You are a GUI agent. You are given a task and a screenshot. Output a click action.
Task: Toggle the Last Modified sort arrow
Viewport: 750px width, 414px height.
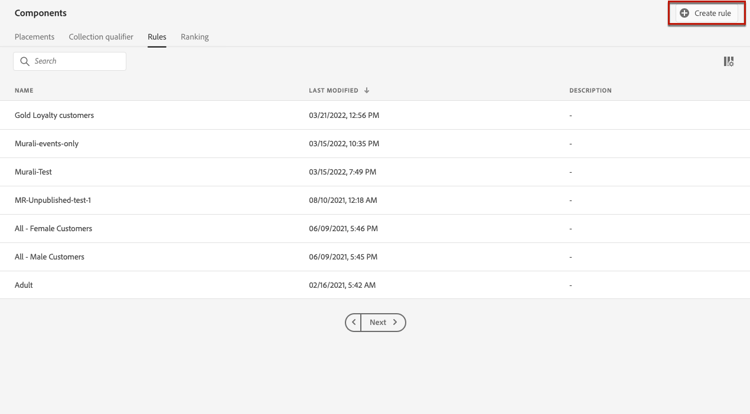pos(367,90)
